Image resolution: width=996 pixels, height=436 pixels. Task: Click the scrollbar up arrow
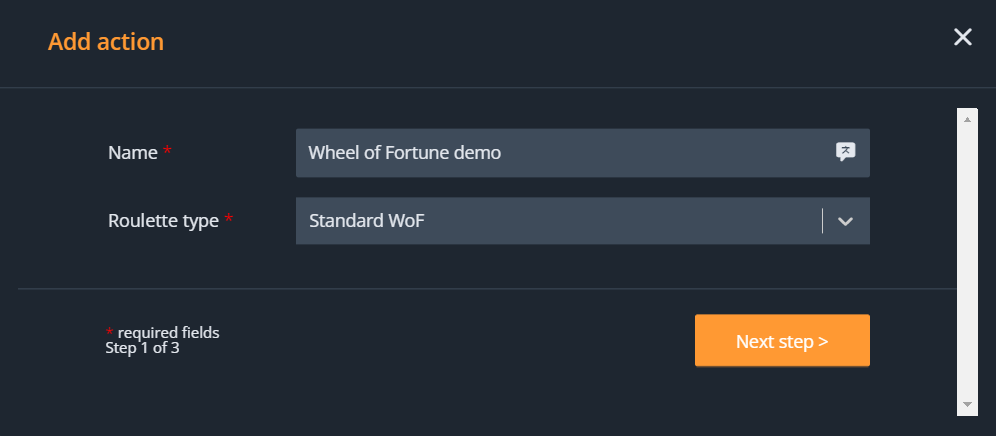(x=967, y=119)
